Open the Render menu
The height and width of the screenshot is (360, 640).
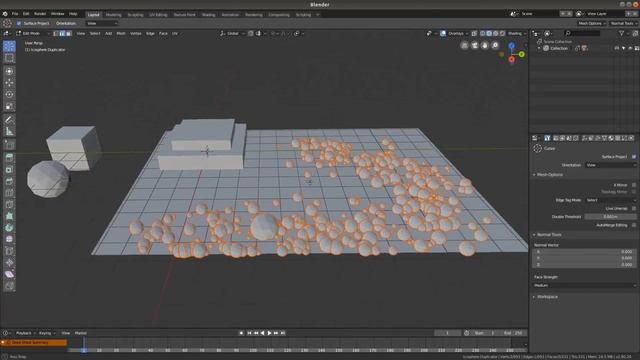pyautogui.click(x=40, y=14)
